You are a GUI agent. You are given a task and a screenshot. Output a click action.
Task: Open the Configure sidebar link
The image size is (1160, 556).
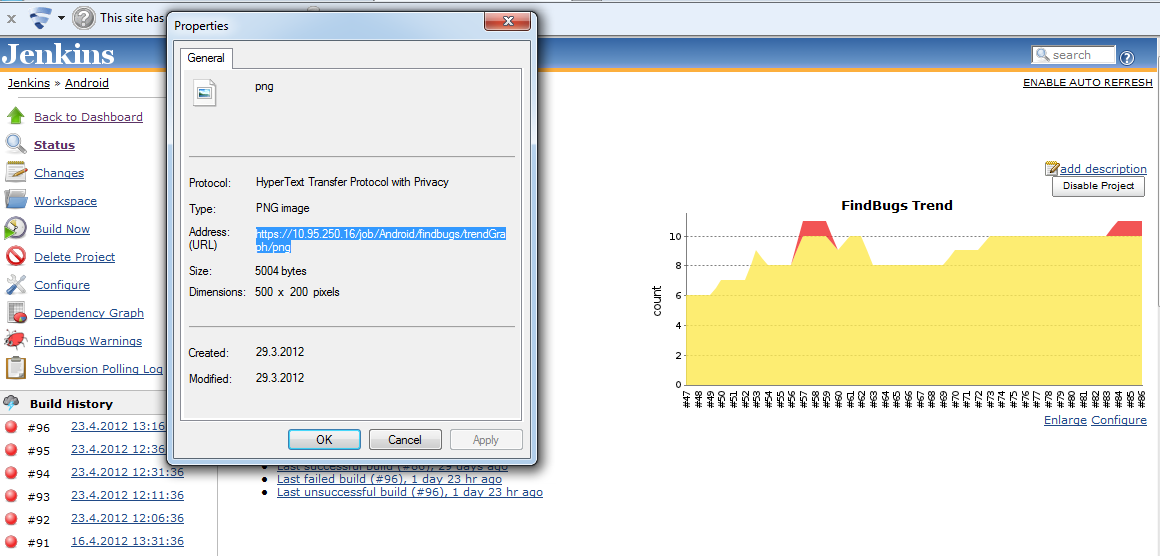(x=61, y=285)
